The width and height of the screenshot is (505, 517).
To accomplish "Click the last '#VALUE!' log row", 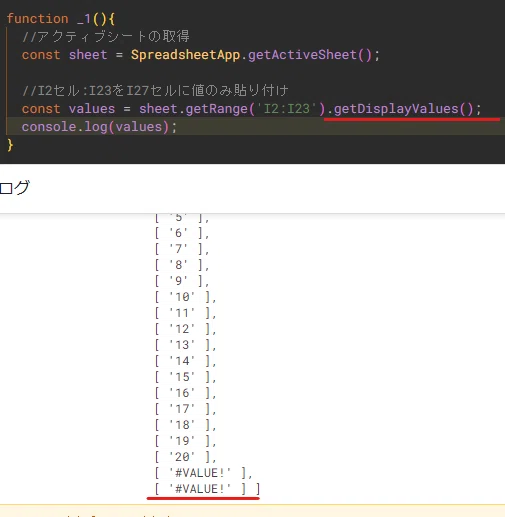I will pos(207,489).
